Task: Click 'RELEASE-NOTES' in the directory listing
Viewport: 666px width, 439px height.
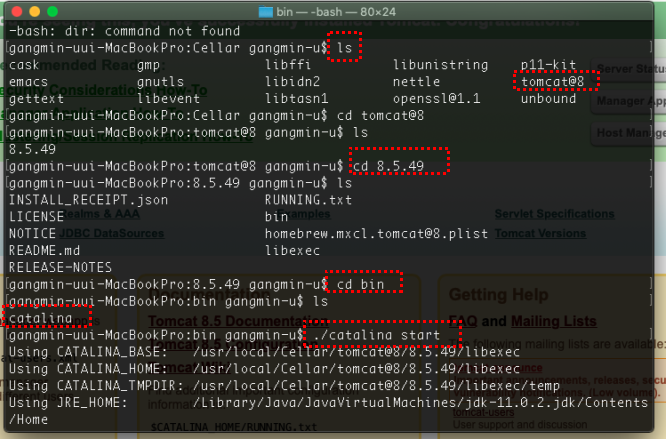Action: tap(60, 267)
